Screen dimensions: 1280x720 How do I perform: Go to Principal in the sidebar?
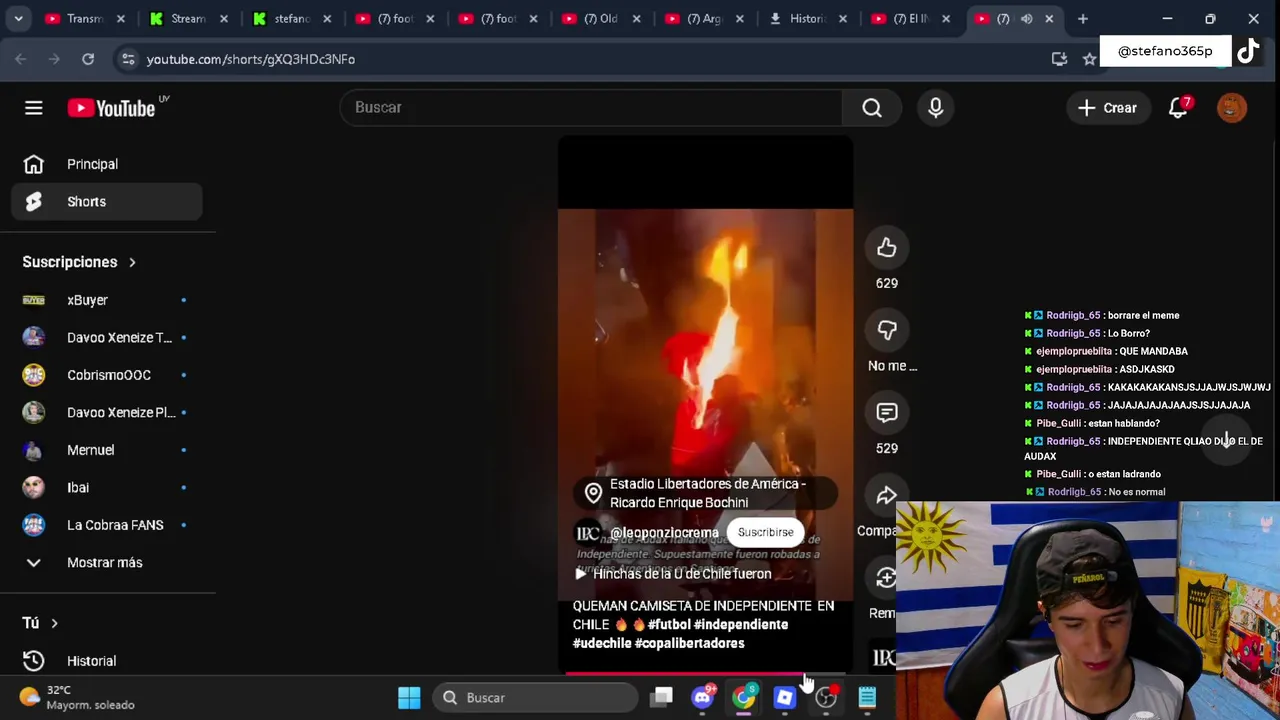coord(107,164)
